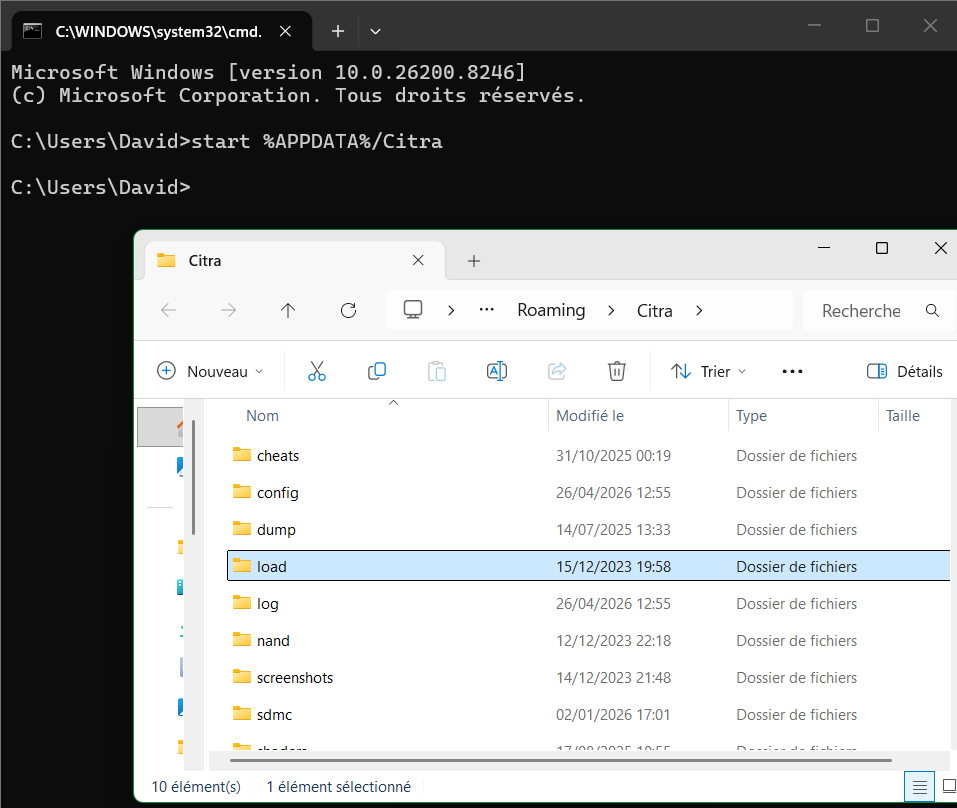Maximize the Explorer window
Image resolution: width=957 pixels, height=808 pixels.
[x=881, y=248]
